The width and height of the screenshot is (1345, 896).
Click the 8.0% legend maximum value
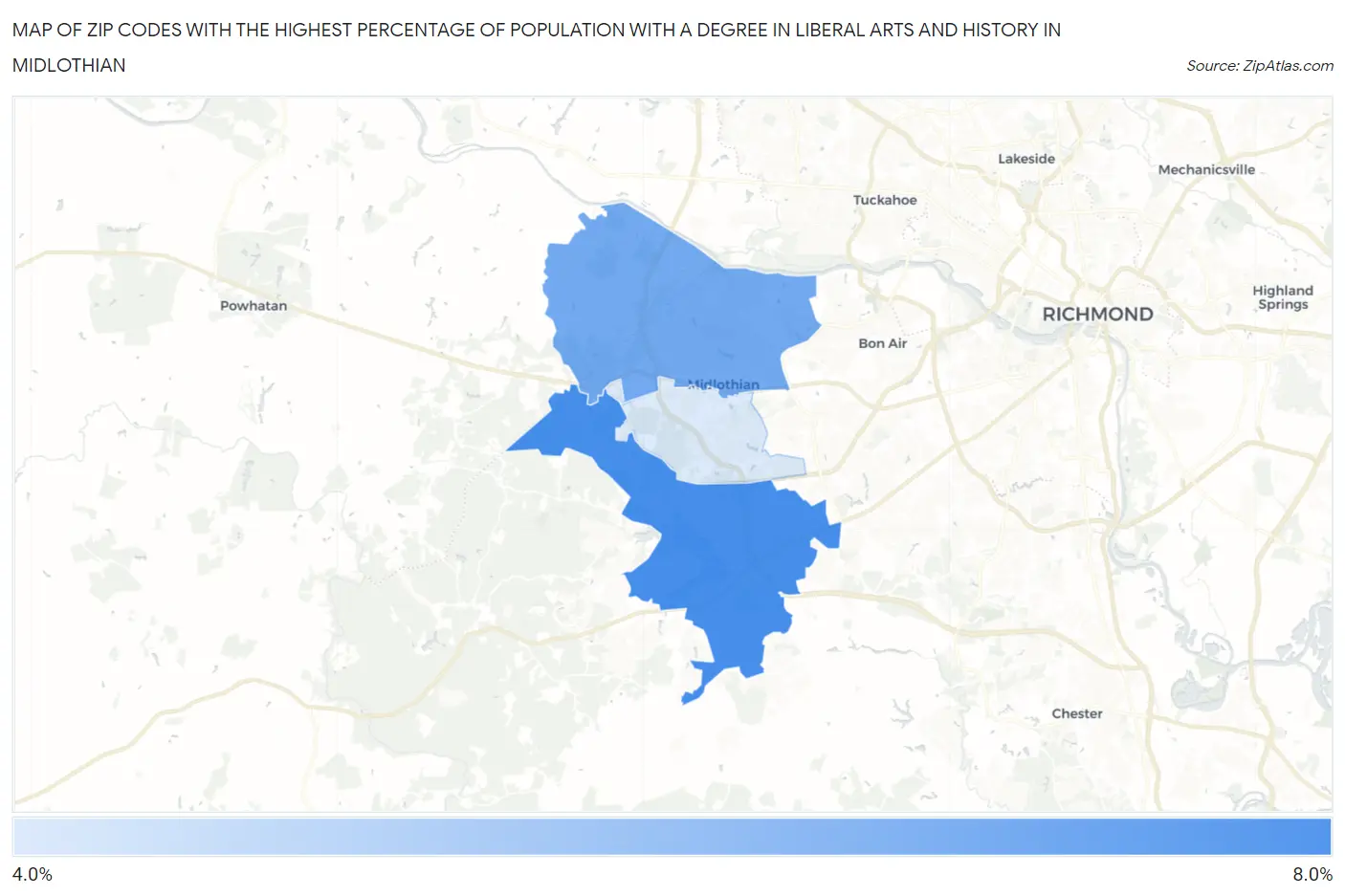pyautogui.click(x=1312, y=874)
